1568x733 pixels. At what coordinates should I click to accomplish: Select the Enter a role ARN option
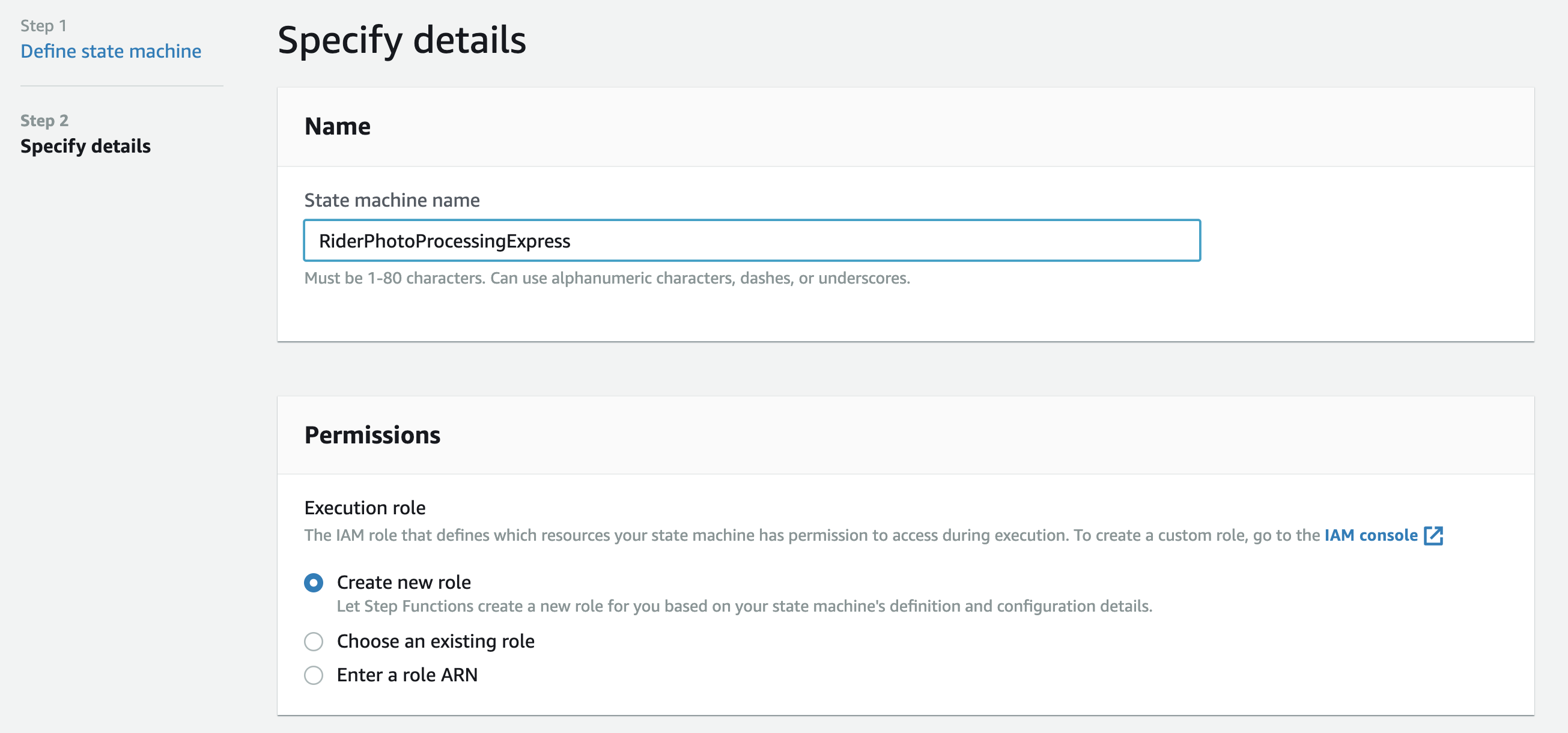(314, 675)
